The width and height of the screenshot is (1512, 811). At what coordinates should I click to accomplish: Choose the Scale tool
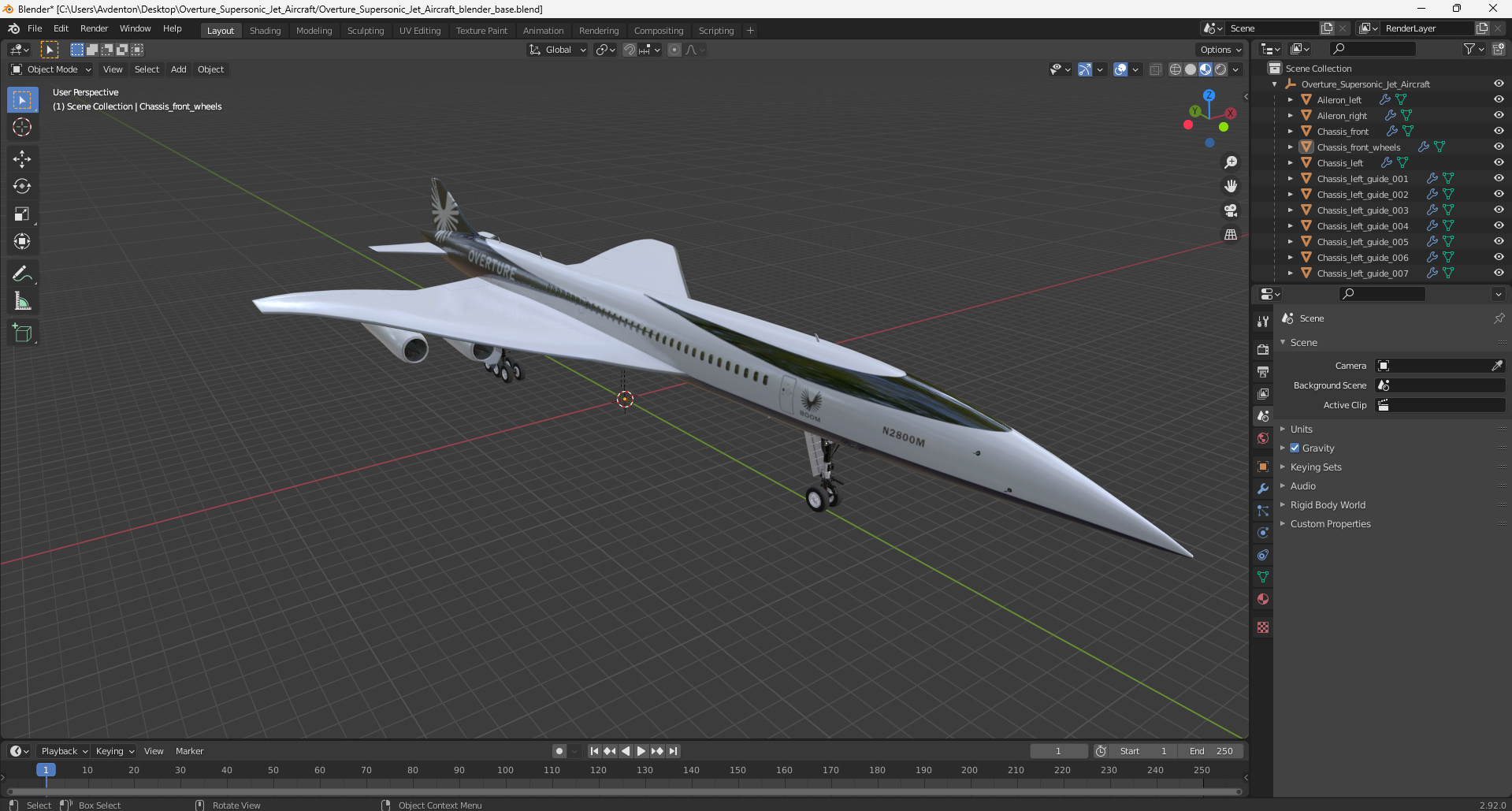[x=22, y=214]
